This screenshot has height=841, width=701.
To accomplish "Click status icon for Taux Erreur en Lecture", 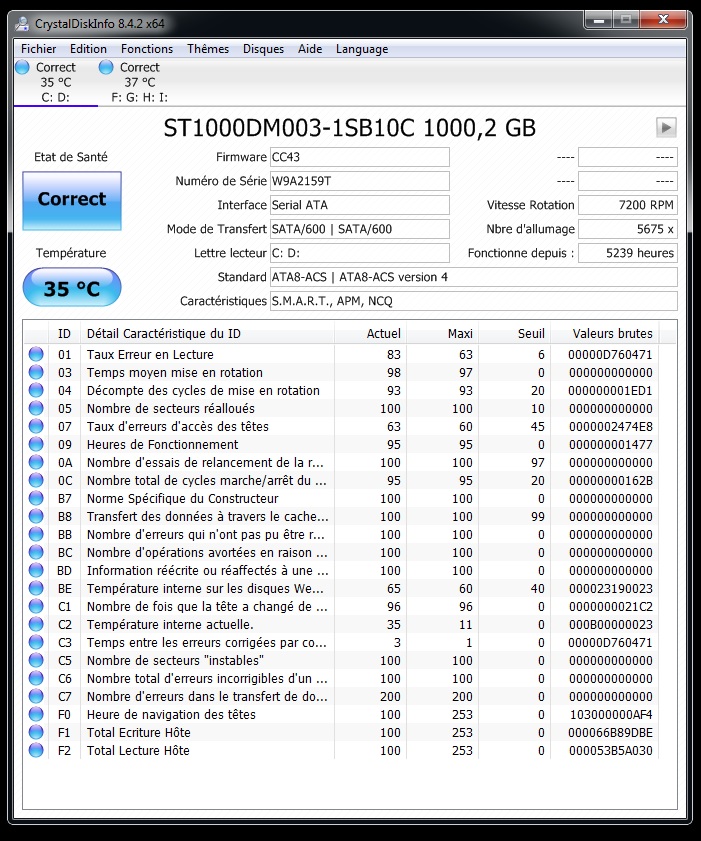I will pos(36,354).
